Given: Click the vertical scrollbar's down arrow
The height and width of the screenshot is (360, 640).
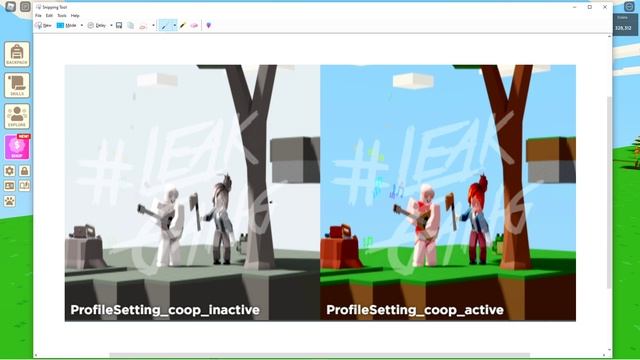Looking at the screenshot, I should [609, 350].
